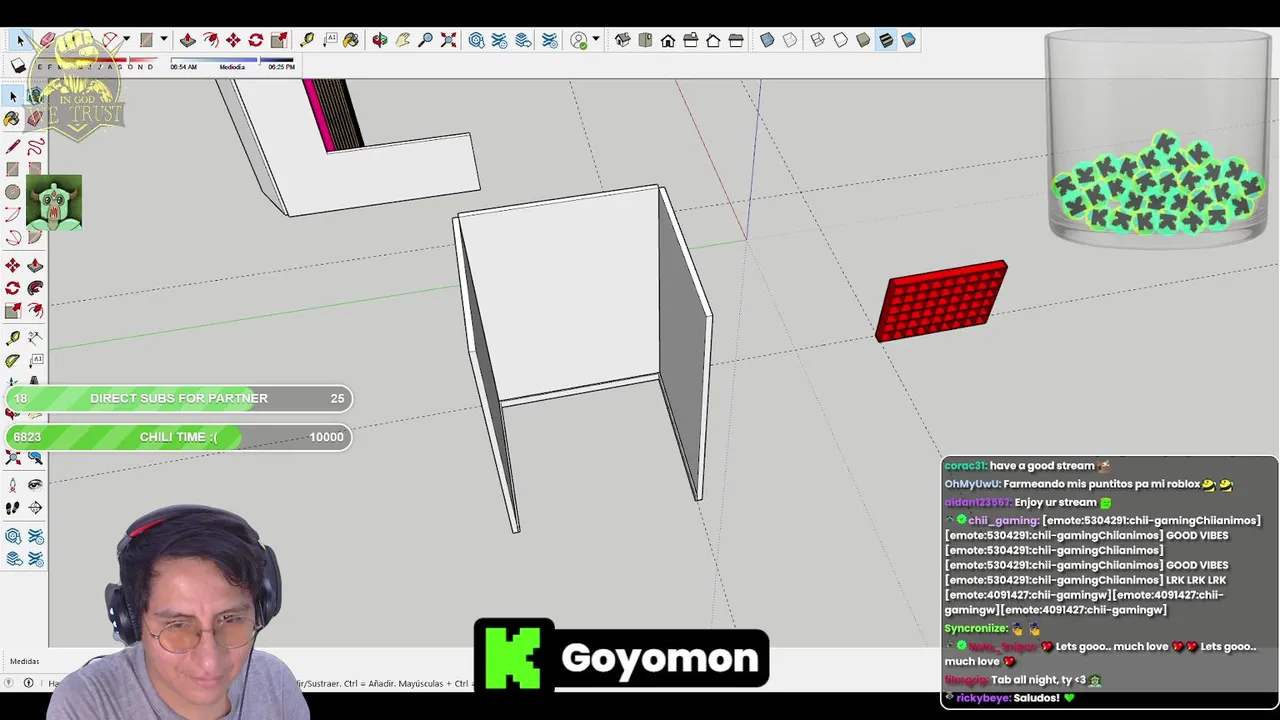Activate the Follow Me tool
The image size is (1280, 720).
point(35,288)
